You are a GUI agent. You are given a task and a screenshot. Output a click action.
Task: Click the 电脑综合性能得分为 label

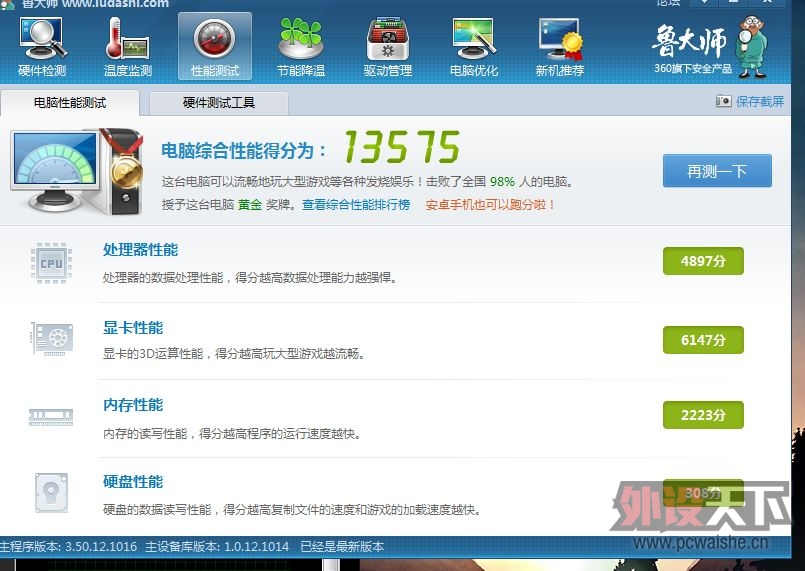[x=243, y=150]
